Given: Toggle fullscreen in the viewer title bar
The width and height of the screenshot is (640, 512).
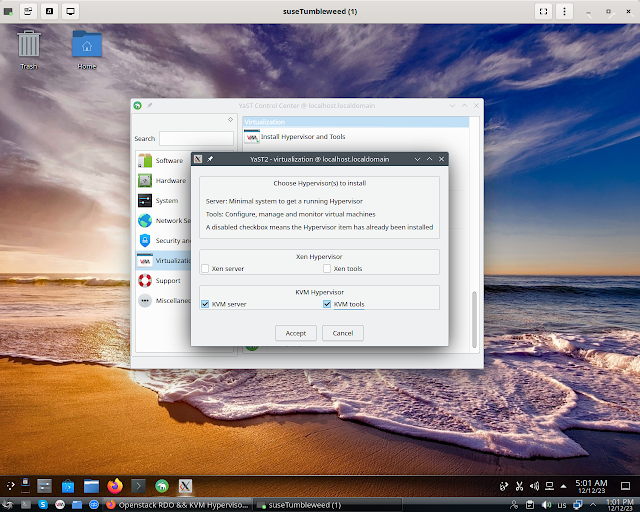Looking at the screenshot, I should 543,11.
